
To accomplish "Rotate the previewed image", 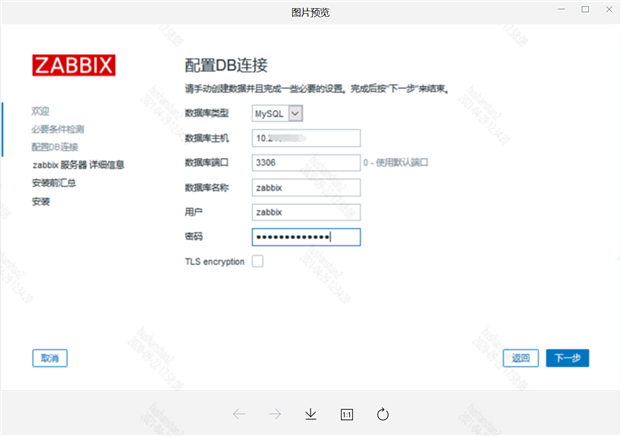I will (x=383, y=414).
